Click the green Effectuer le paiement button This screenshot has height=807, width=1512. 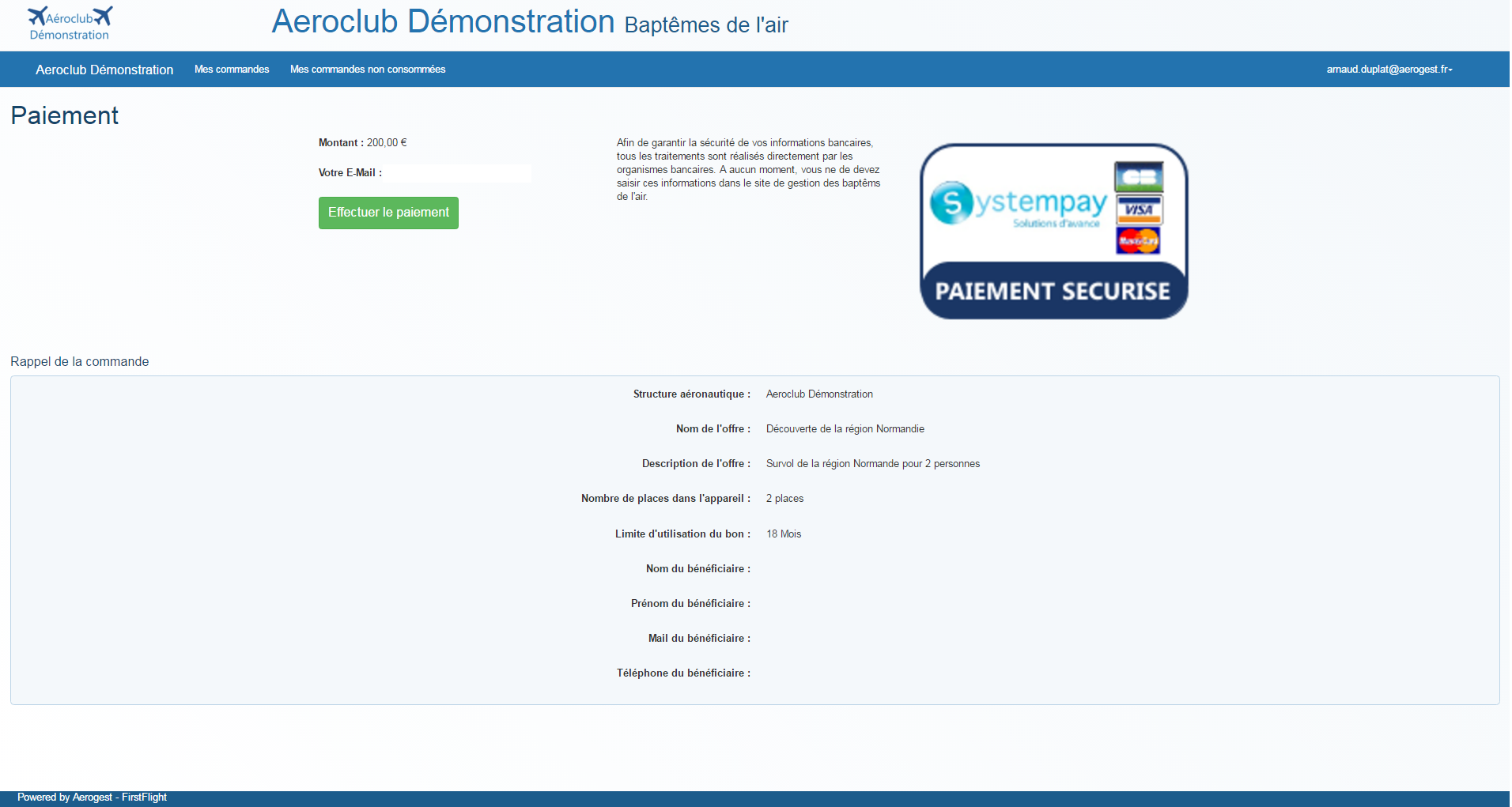[388, 213]
